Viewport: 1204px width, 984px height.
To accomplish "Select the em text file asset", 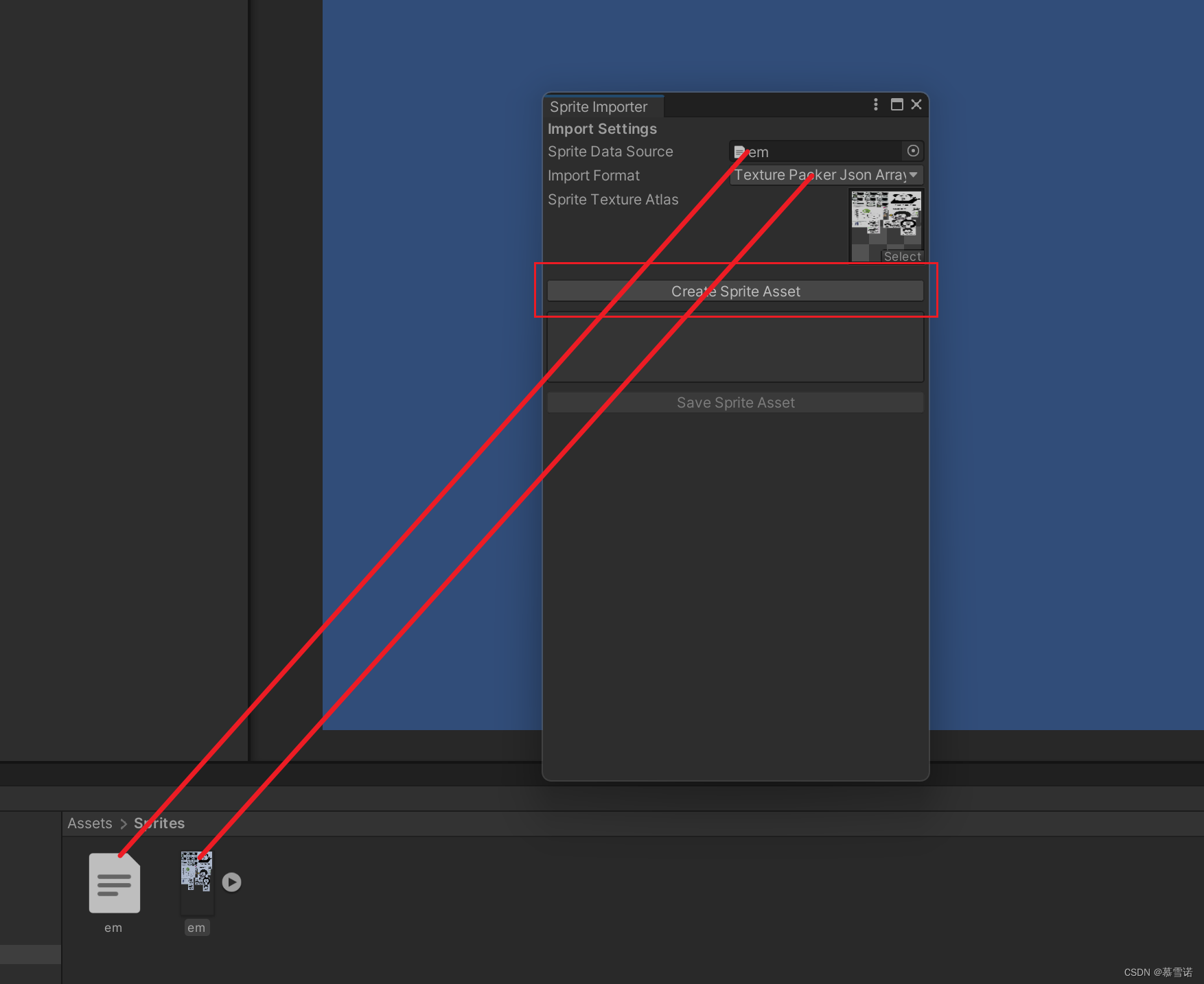I will (115, 883).
